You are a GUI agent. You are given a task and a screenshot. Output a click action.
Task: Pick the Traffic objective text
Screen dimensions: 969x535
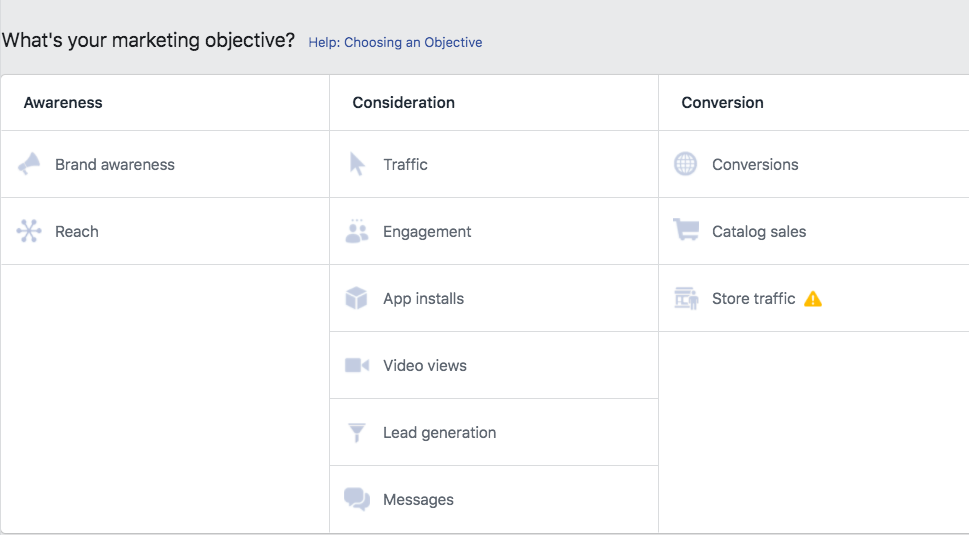point(405,165)
